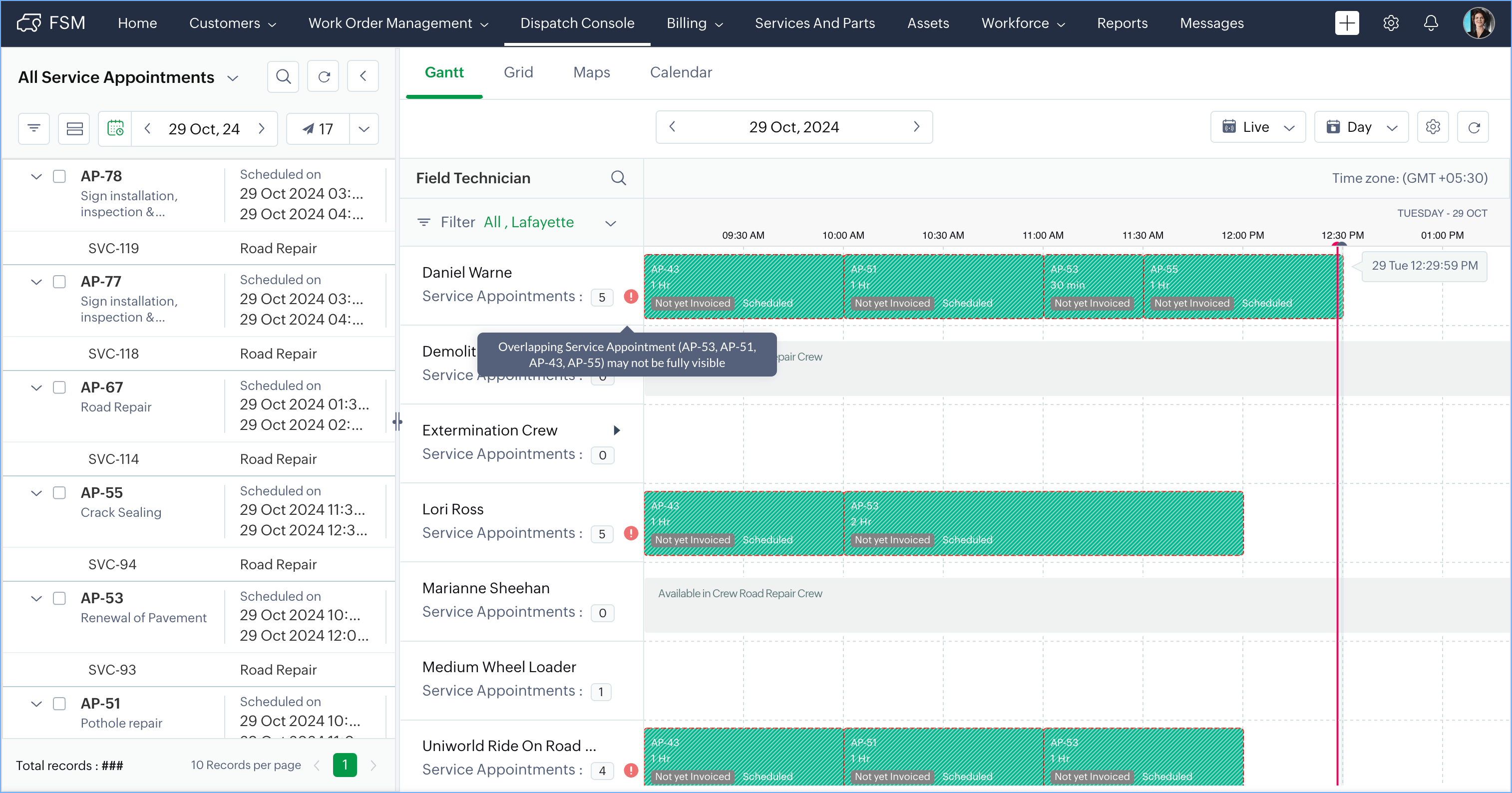Go to next day in Gantt date
1512x793 pixels.
(x=916, y=127)
